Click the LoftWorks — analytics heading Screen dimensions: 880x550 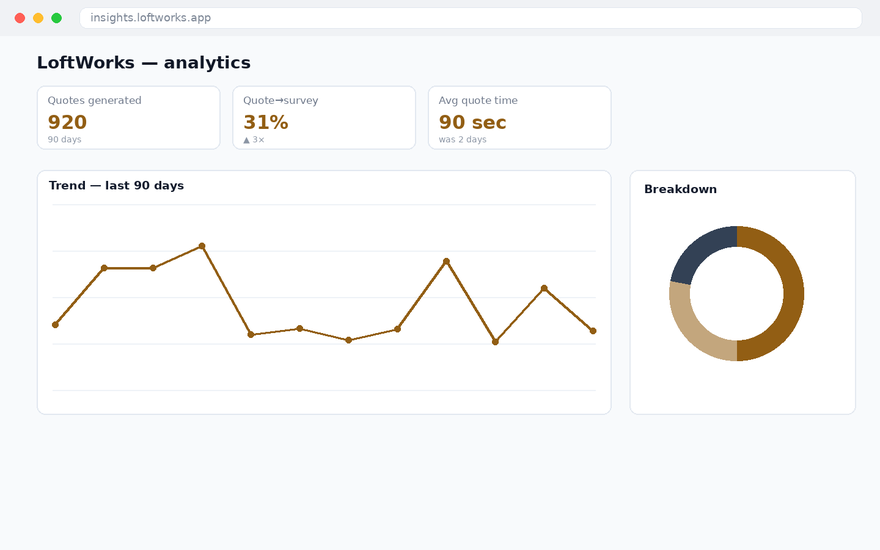point(144,62)
